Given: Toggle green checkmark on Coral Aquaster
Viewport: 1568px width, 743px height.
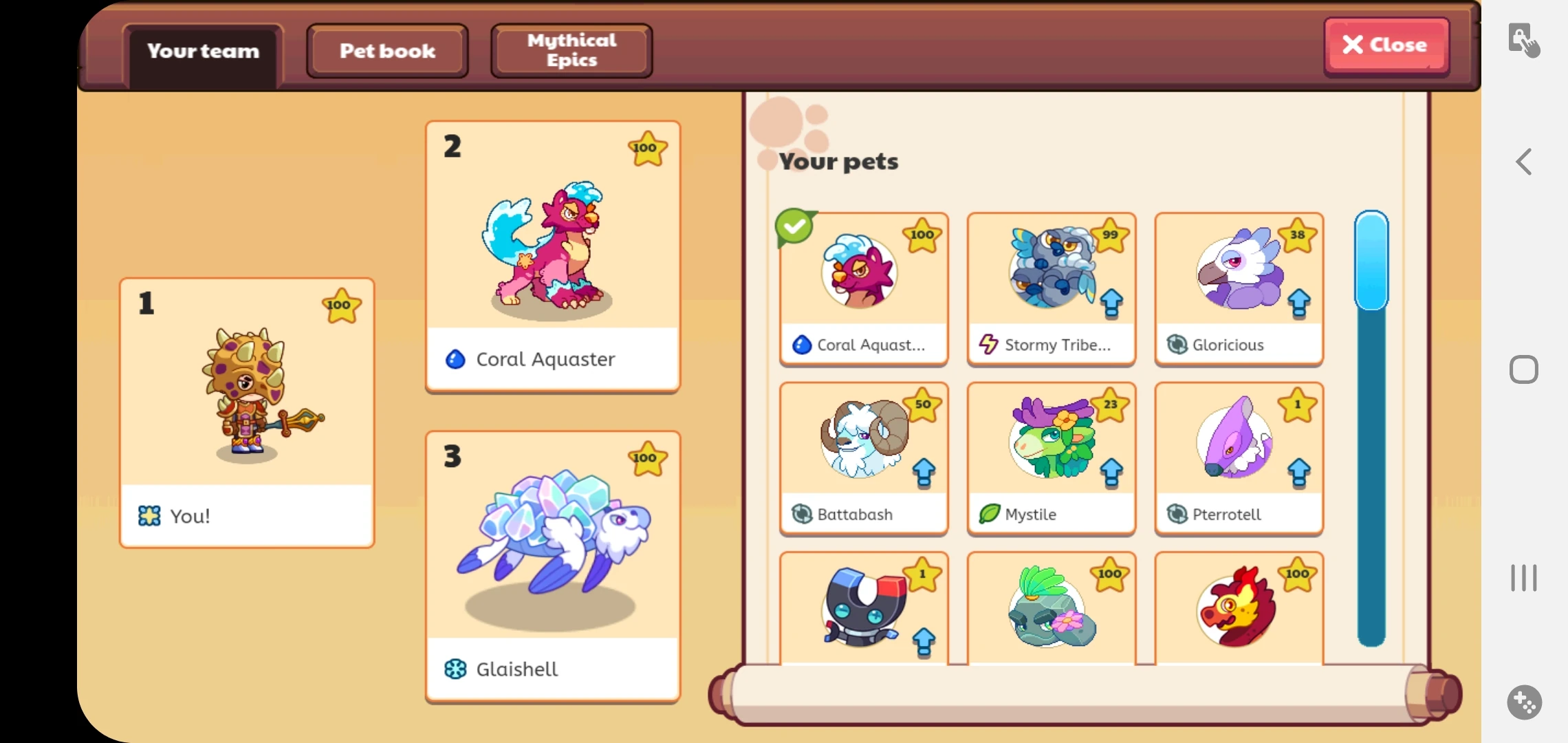Looking at the screenshot, I should tap(794, 226).
